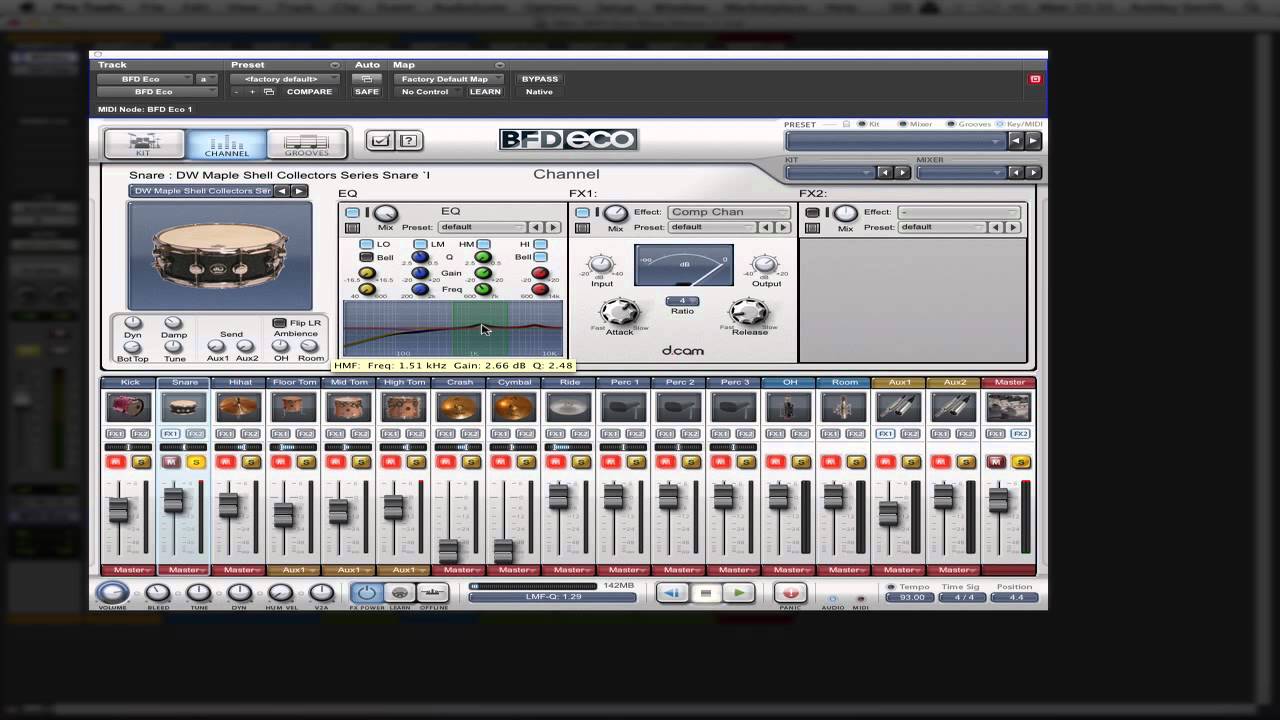Open the factory default preset dropdown
The width and height of the screenshot is (1280, 720).
coord(284,79)
